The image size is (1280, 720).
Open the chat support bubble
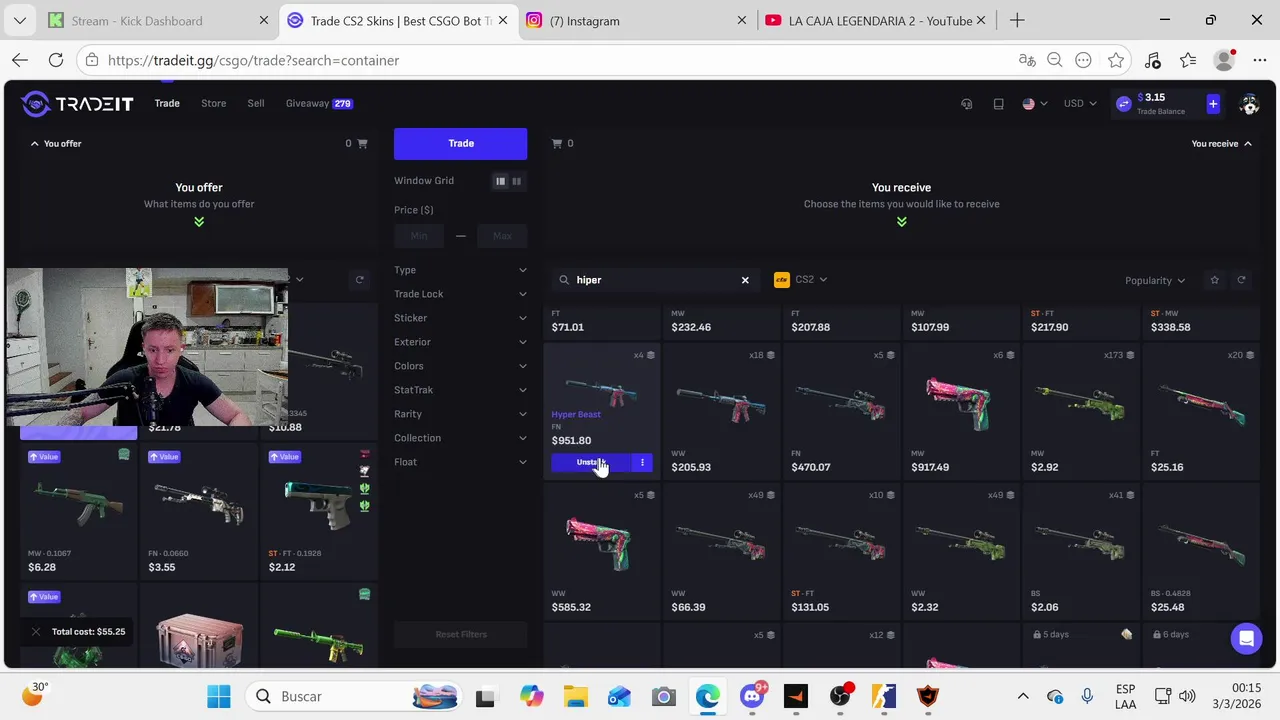pyautogui.click(x=1246, y=638)
